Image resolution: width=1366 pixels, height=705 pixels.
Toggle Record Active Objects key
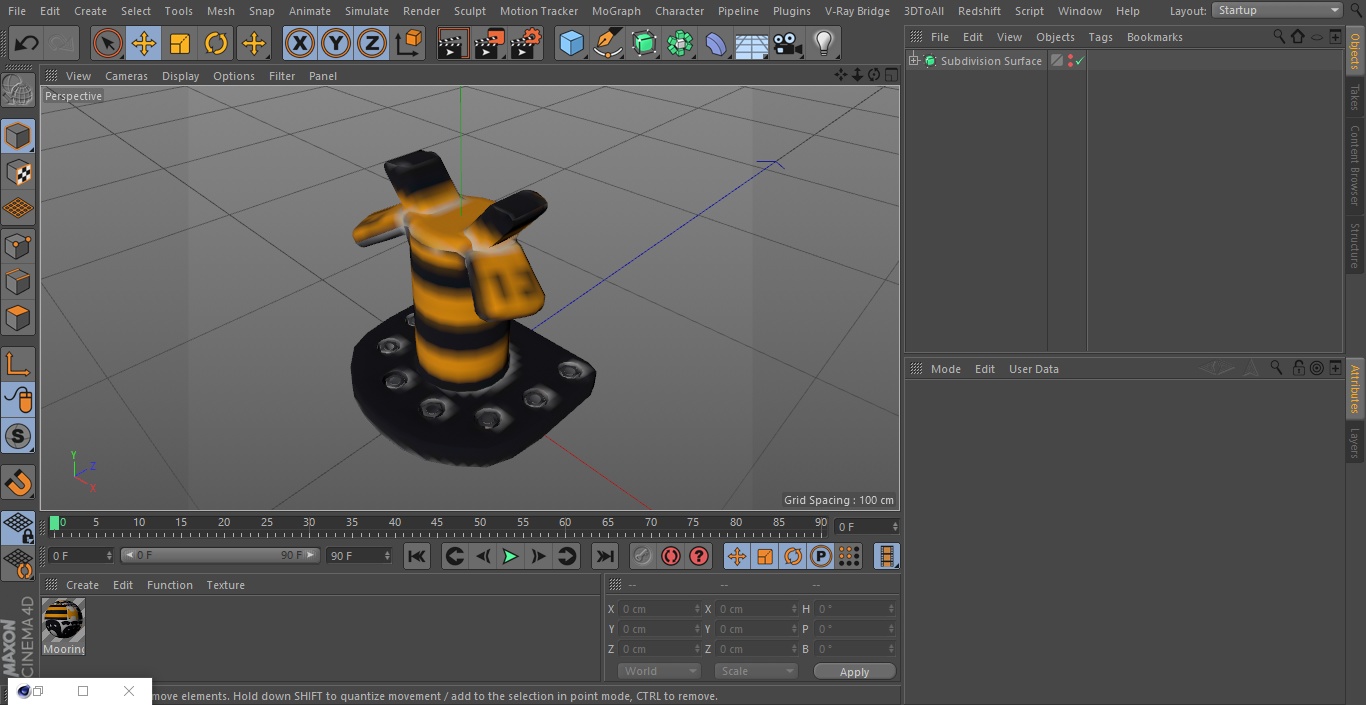point(643,556)
